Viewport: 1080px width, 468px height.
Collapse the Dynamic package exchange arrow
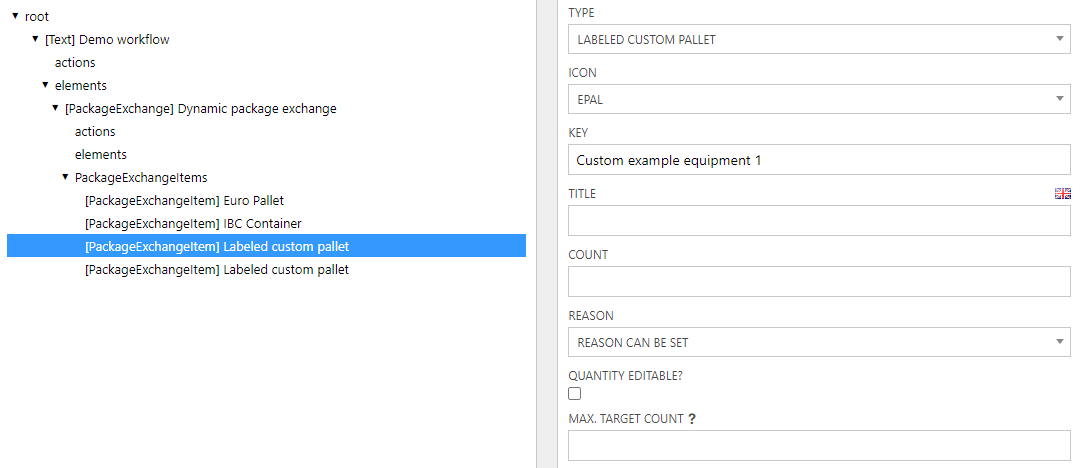55,108
